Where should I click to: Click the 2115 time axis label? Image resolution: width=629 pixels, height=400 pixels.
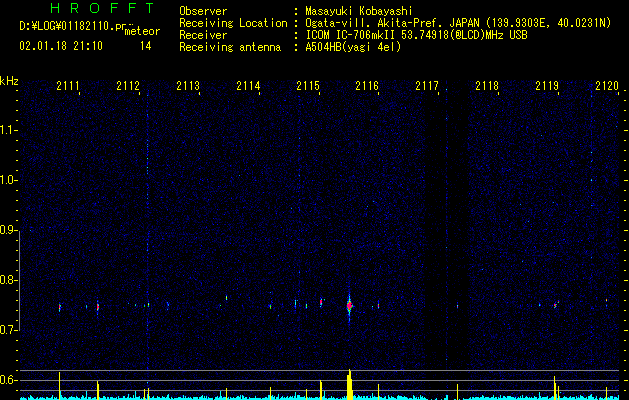click(308, 86)
